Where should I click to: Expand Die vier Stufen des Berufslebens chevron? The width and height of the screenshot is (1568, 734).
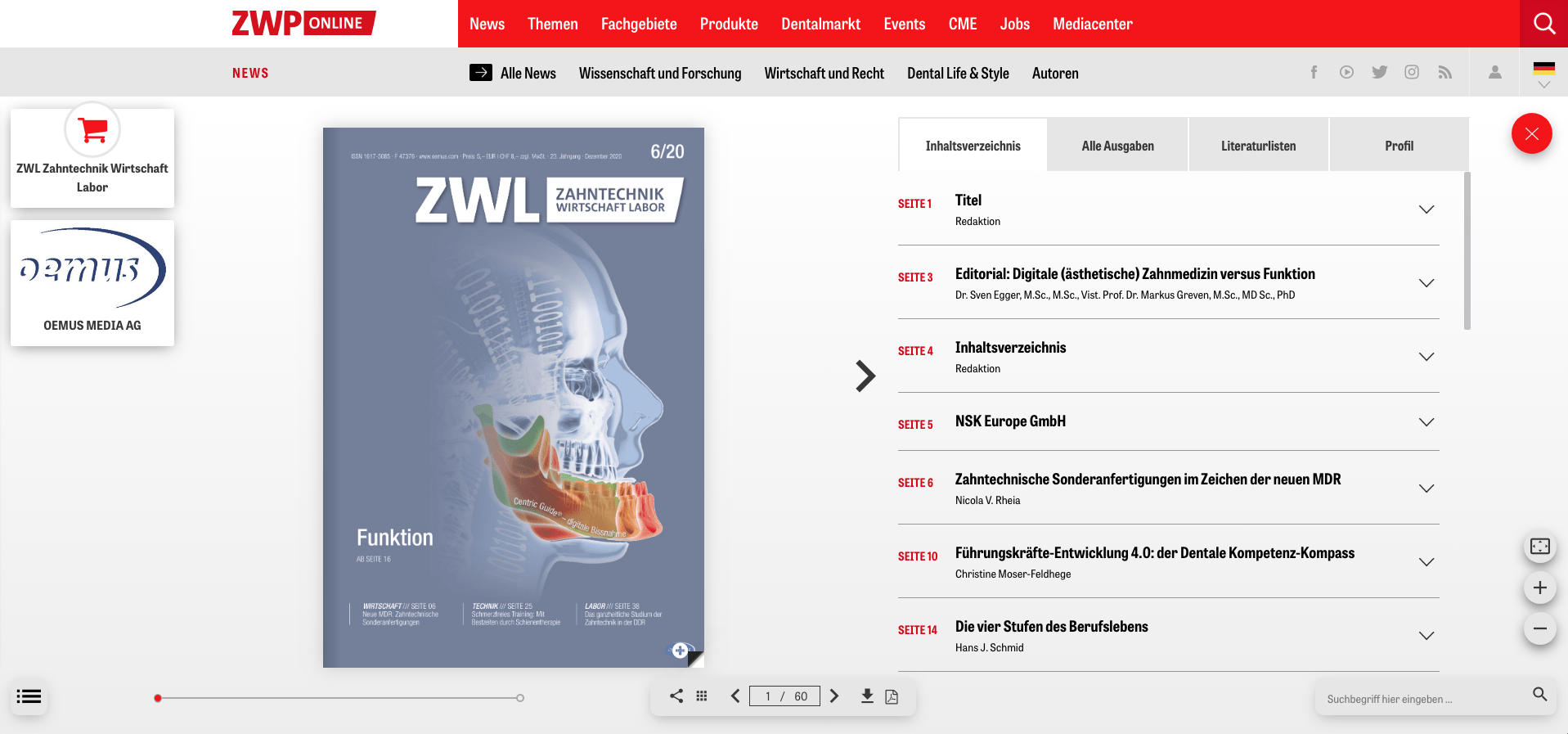[1426, 636]
